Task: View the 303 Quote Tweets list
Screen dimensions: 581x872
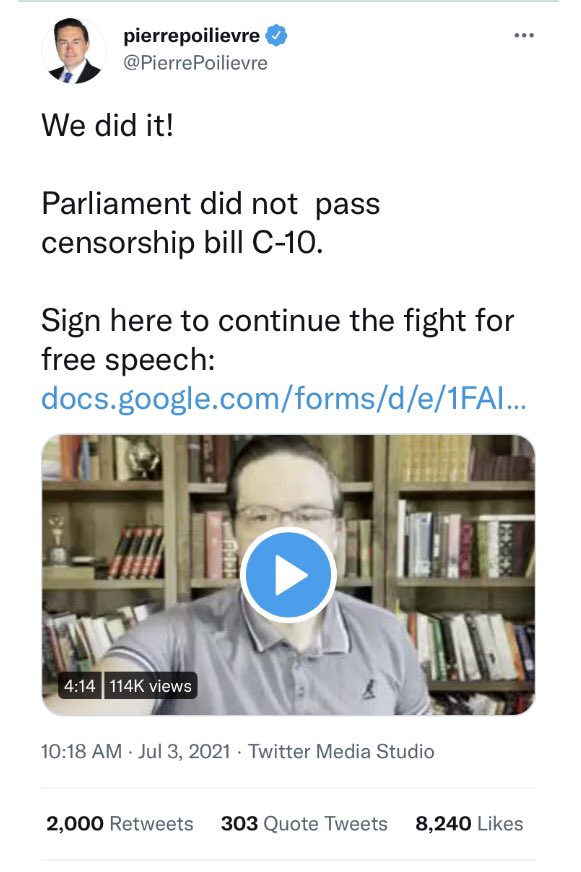Action: coord(304,823)
